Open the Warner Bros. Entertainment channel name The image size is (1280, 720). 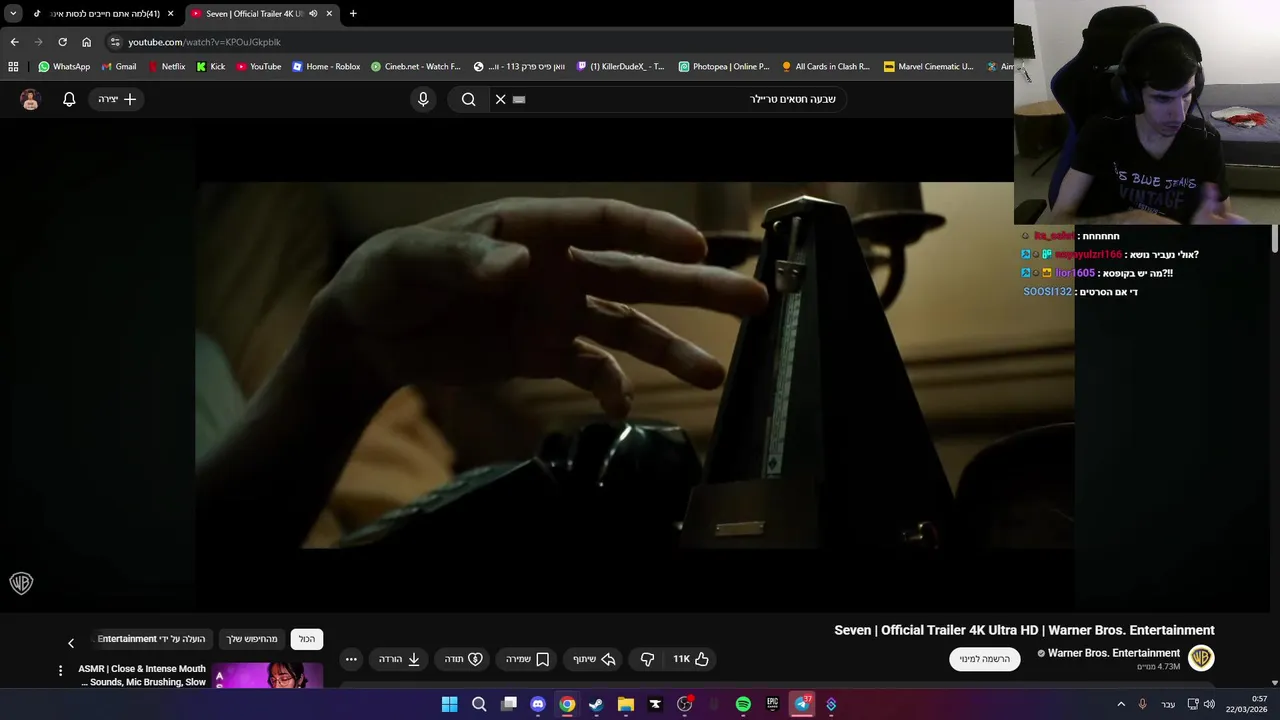pyautogui.click(x=1114, y=653)
